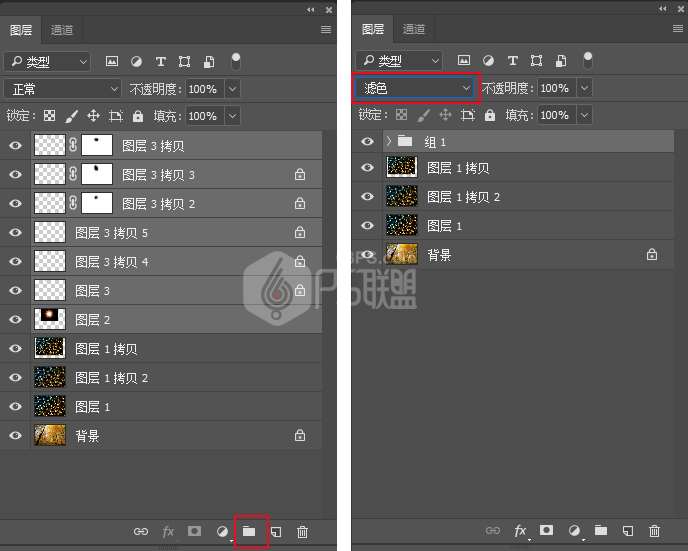
Task: Click prevent artboard auto-nesting icon, left panel
Action: pos(115,116)
